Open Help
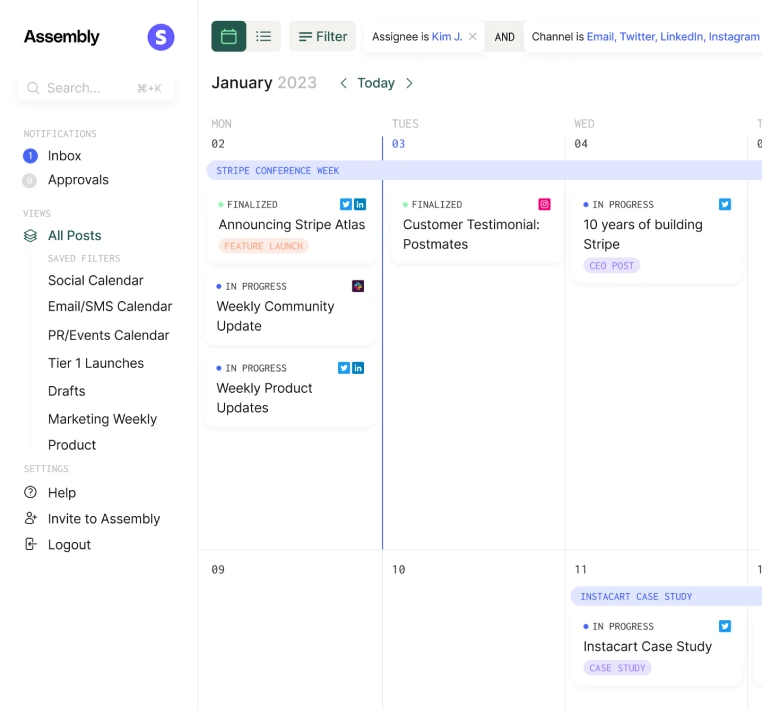This screenshot has width=762, height=710. (62, 493)
